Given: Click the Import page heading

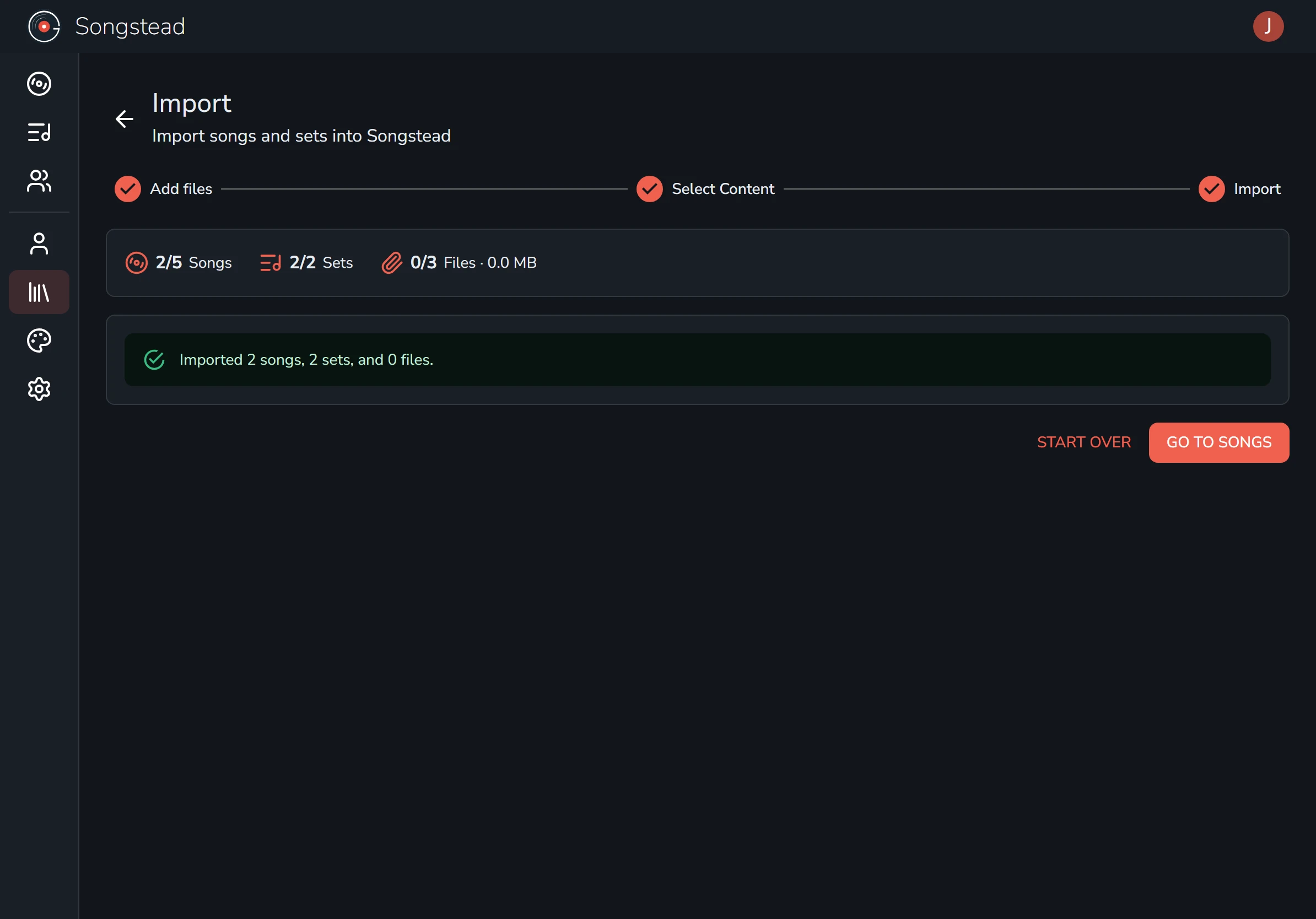Looking at the screenshot, I should [x=191, y=103].
